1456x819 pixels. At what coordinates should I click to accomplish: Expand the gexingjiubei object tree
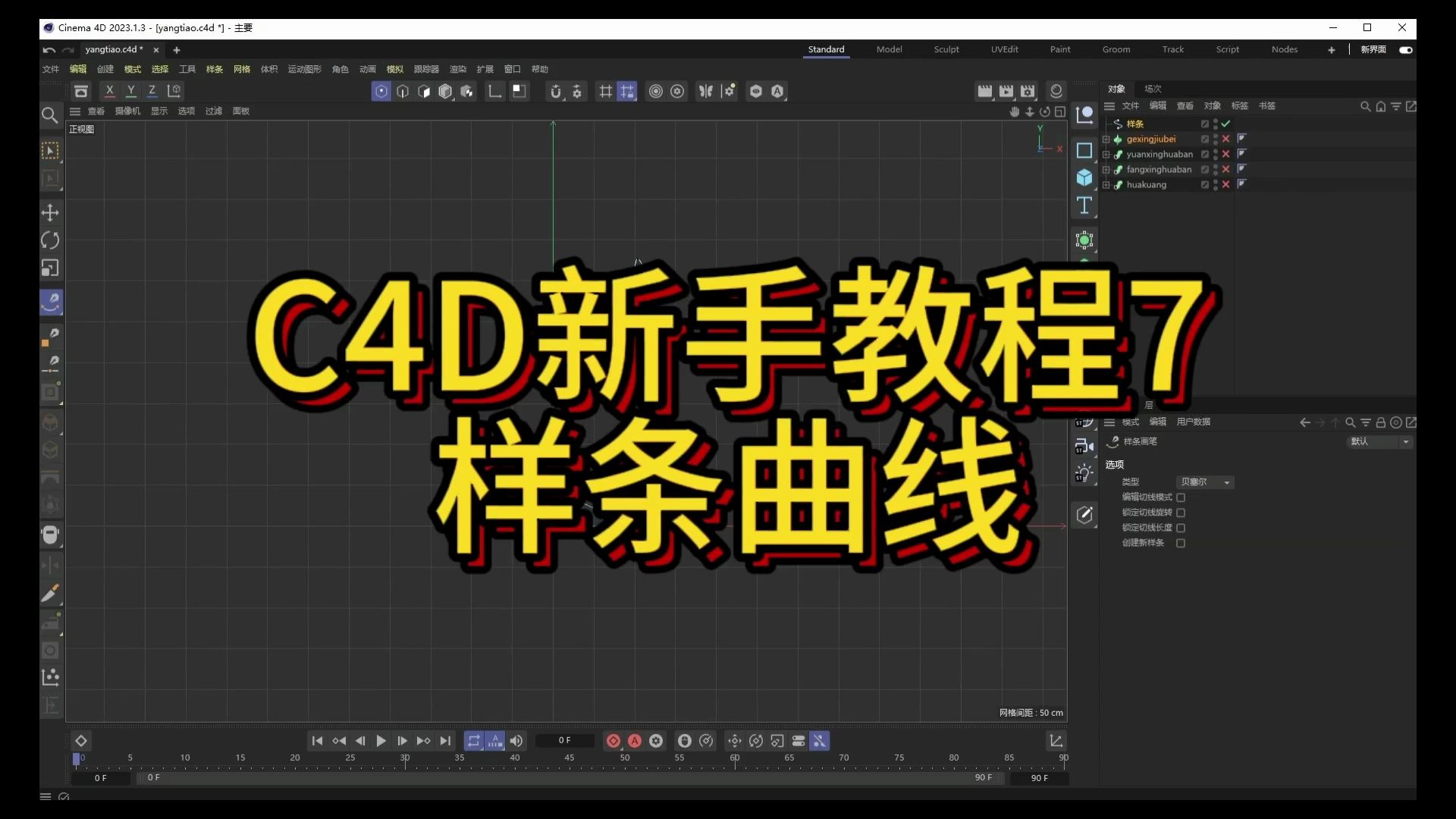tap(1106, 140)
